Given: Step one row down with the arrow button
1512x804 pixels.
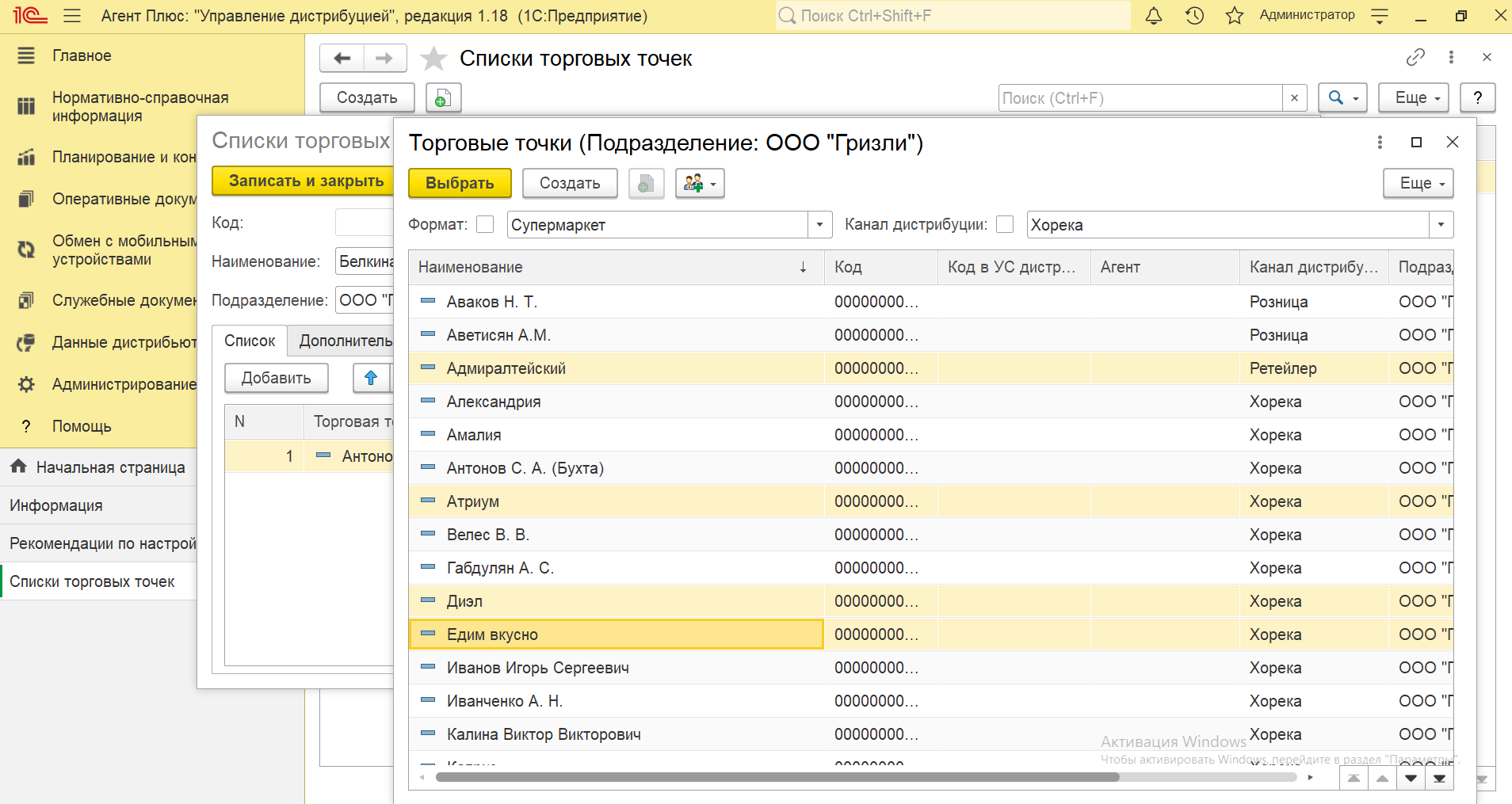Looking at the screenshot, I should coord(1411,778).
